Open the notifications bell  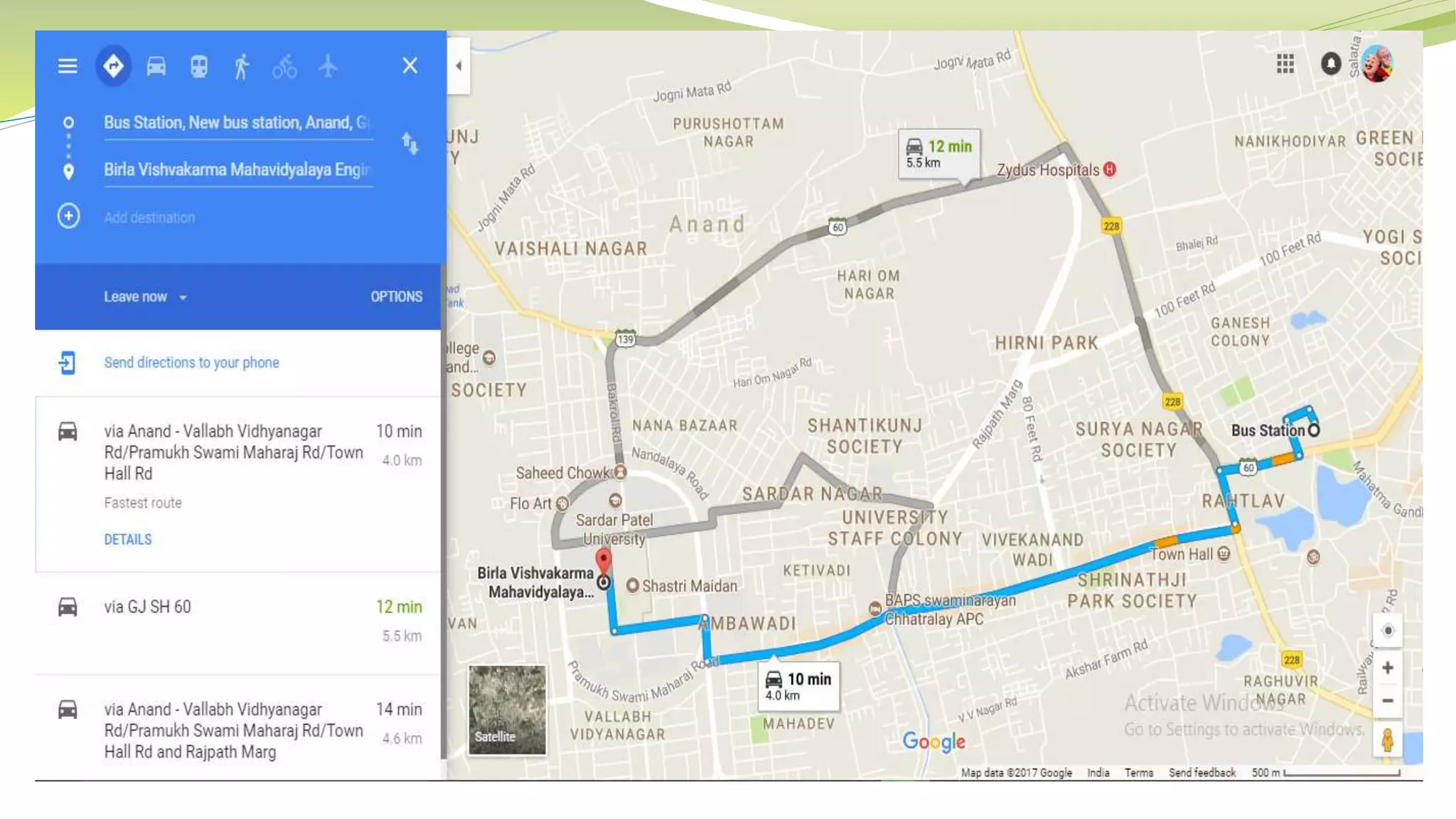pos(1331,64)
